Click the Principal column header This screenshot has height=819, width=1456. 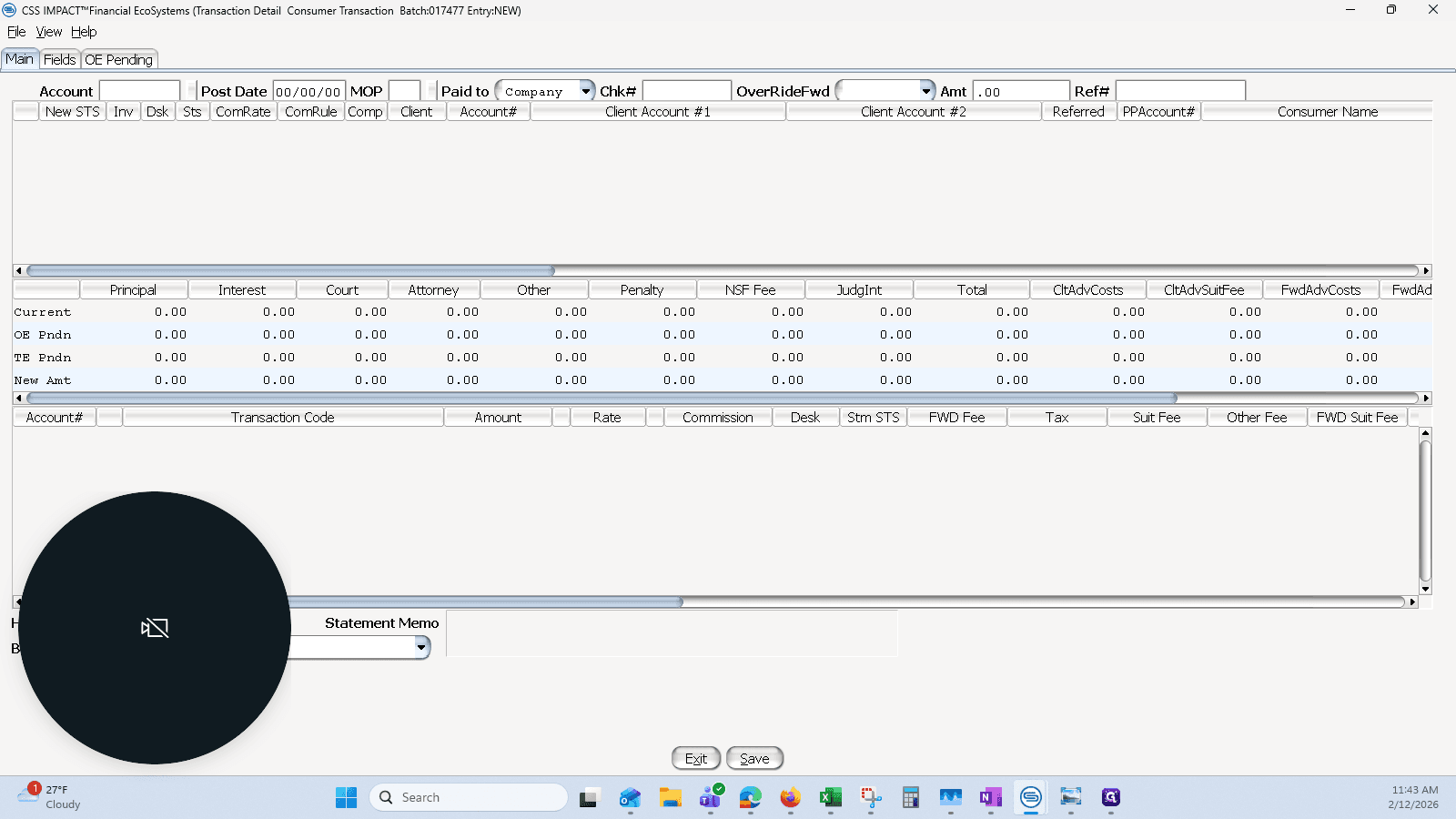[x=133, y=290]
